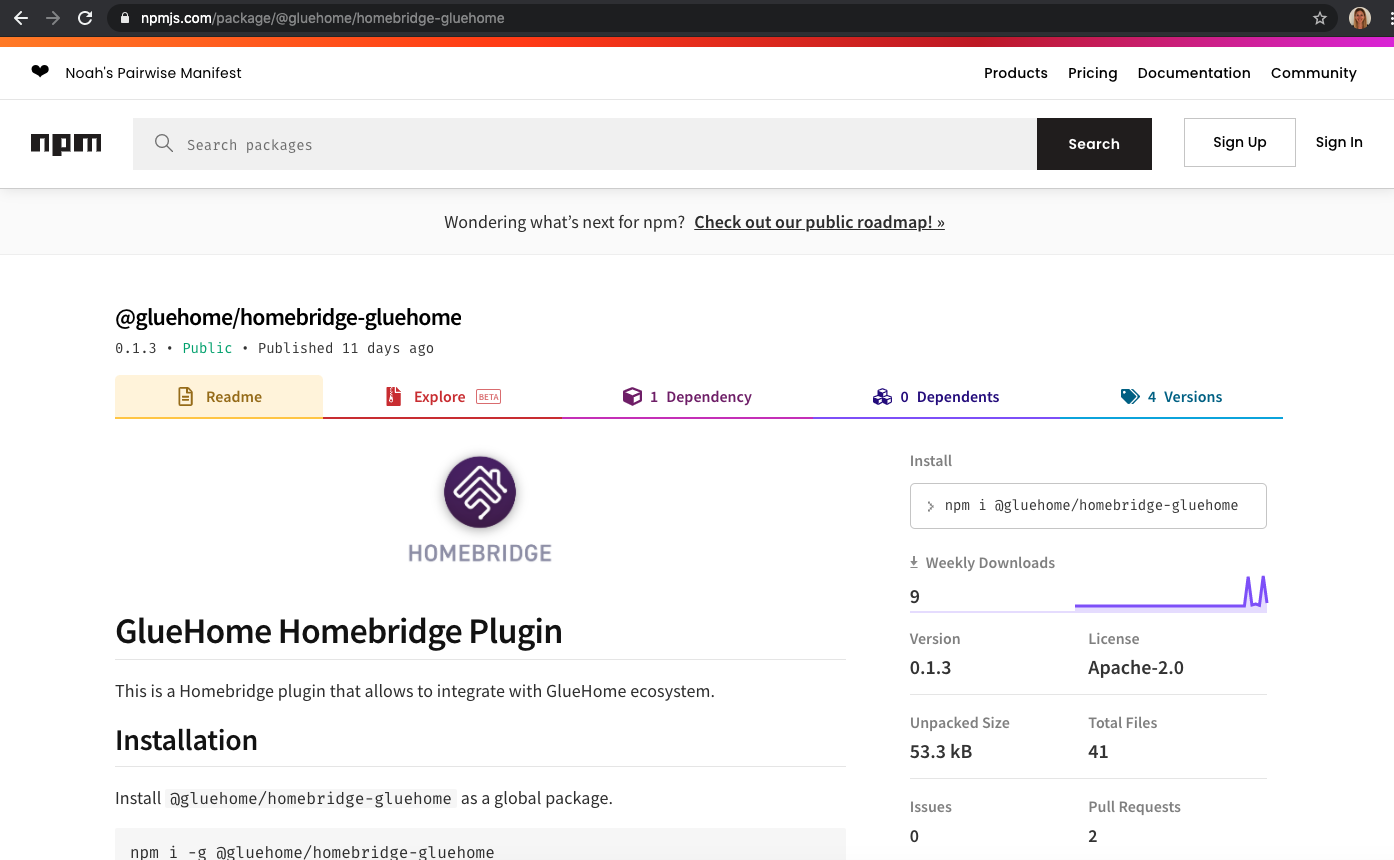Viewport: 1394px width, 860px height.
Task: Open the Chrome profile avatar
Action: point(1360,18)
